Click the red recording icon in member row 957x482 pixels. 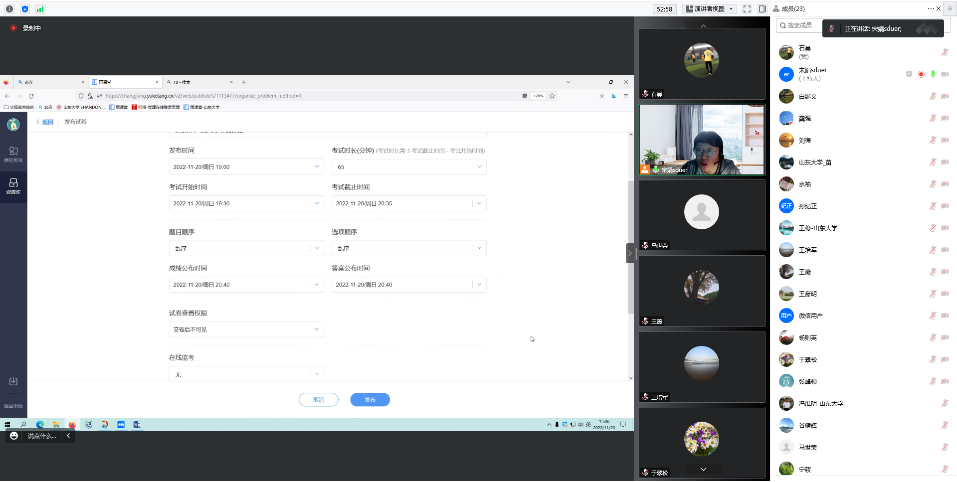pos(920,74)
